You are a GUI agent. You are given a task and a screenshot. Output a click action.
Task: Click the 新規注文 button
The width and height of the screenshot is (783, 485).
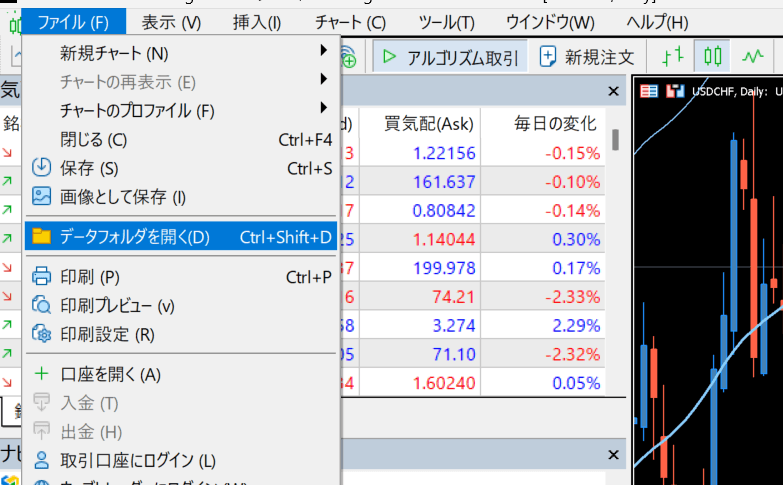587,57
